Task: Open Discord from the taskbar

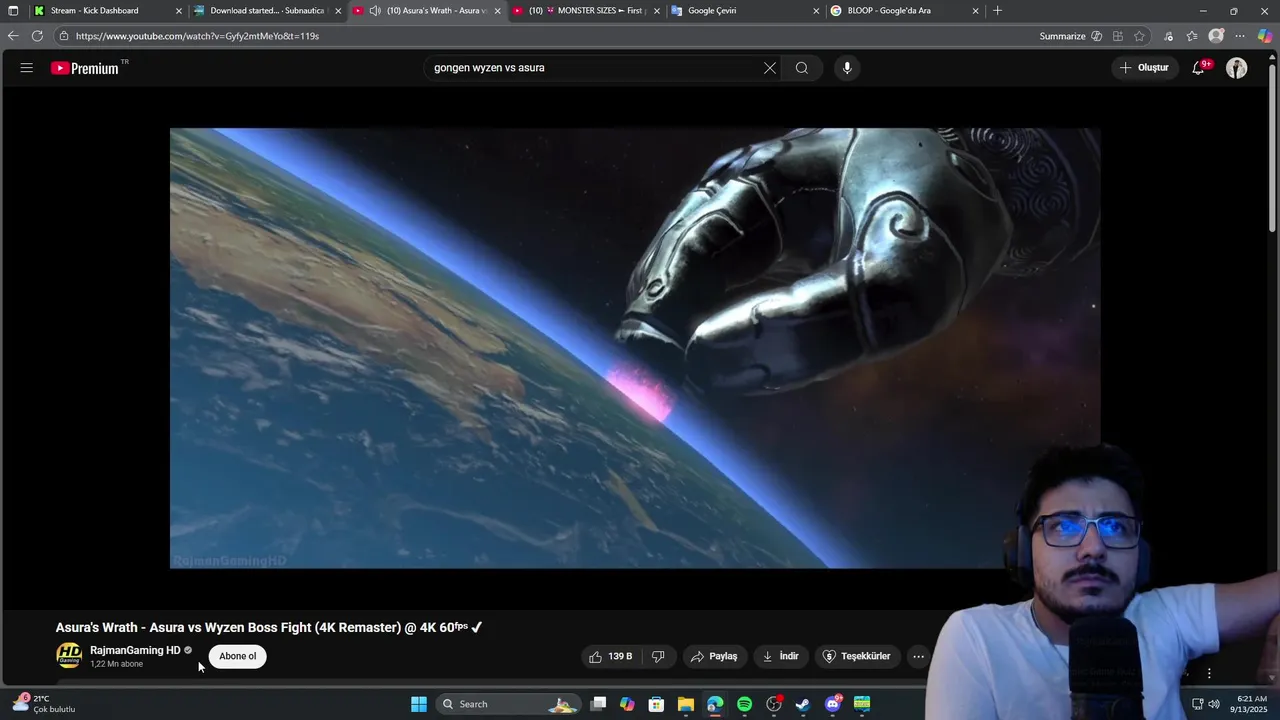Action: tap(833, 704)
